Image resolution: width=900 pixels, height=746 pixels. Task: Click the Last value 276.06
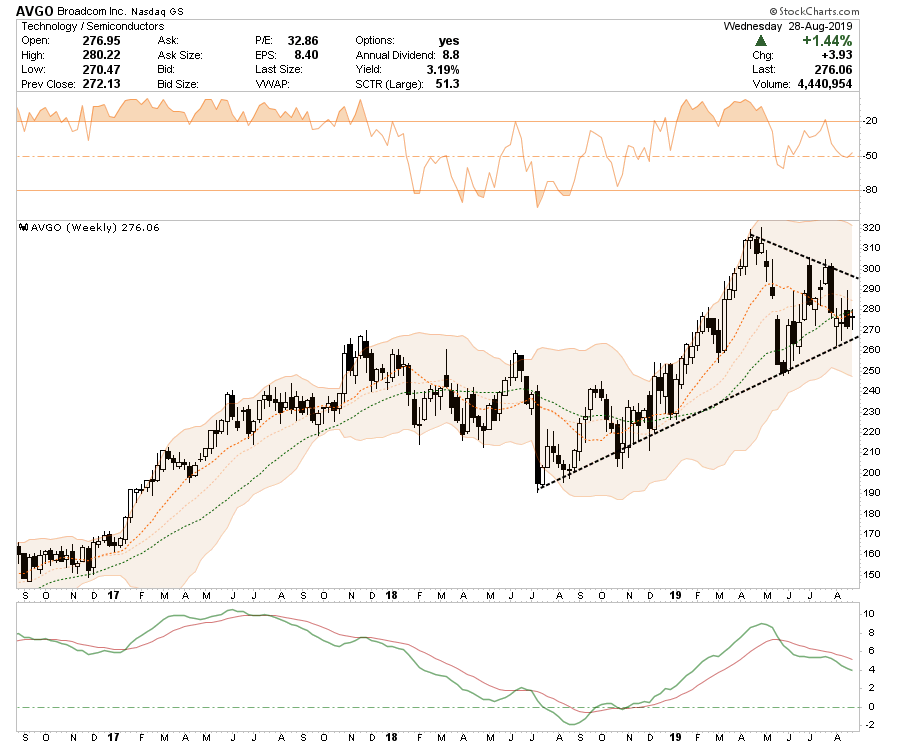click(x=833, y=69)
